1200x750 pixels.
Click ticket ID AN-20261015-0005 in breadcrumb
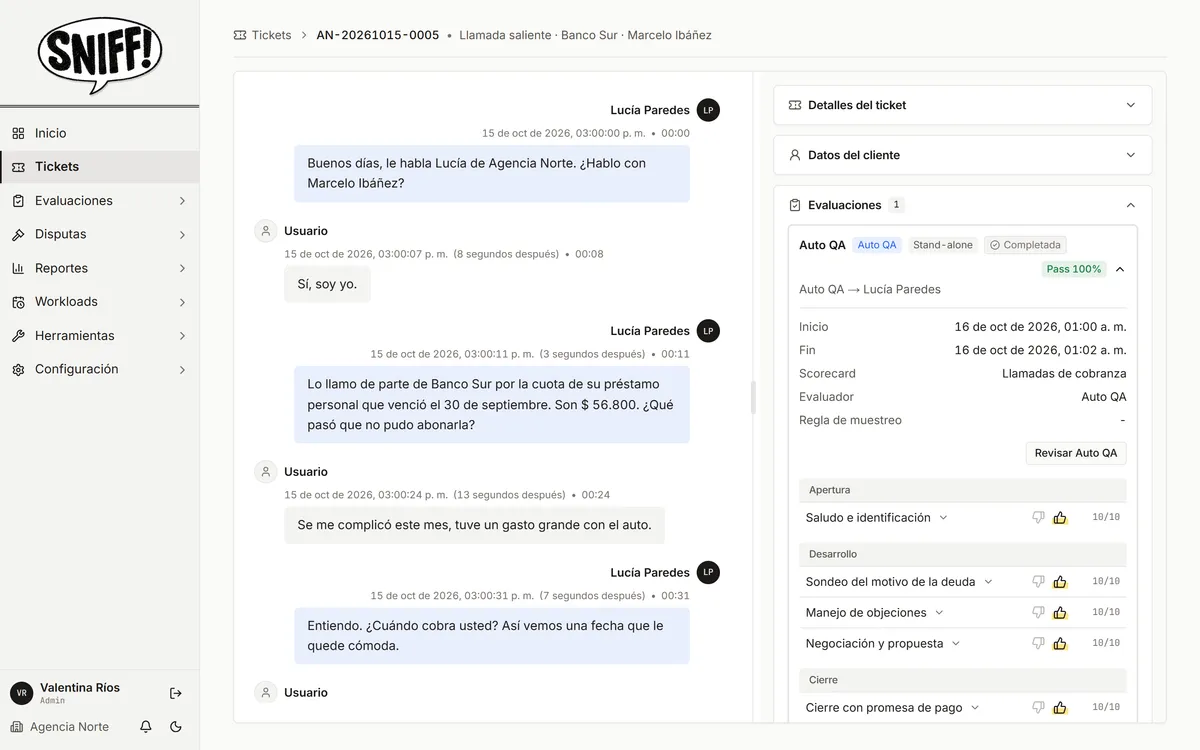pos(378,35)
